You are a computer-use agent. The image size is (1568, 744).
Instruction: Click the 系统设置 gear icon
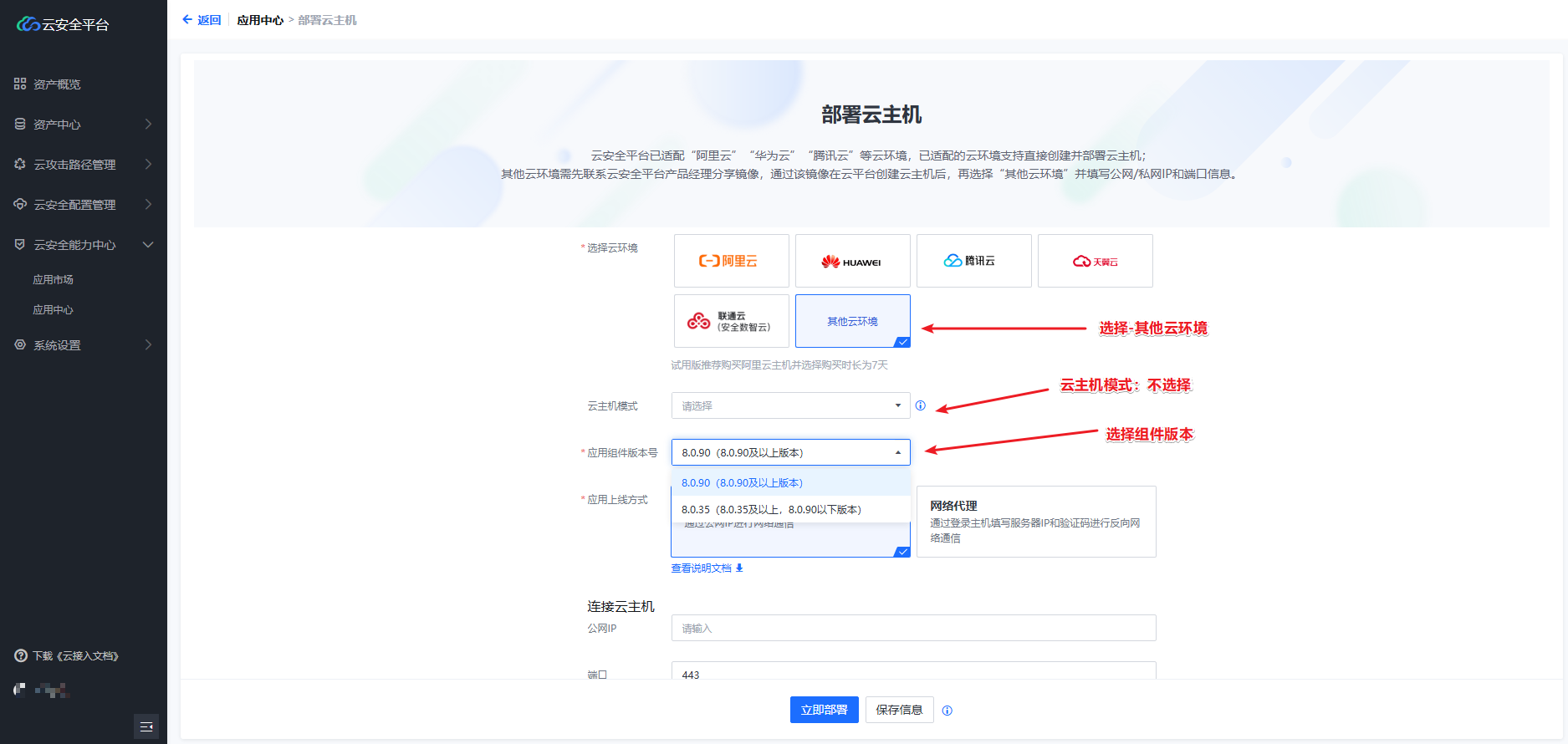click(20, 344)
